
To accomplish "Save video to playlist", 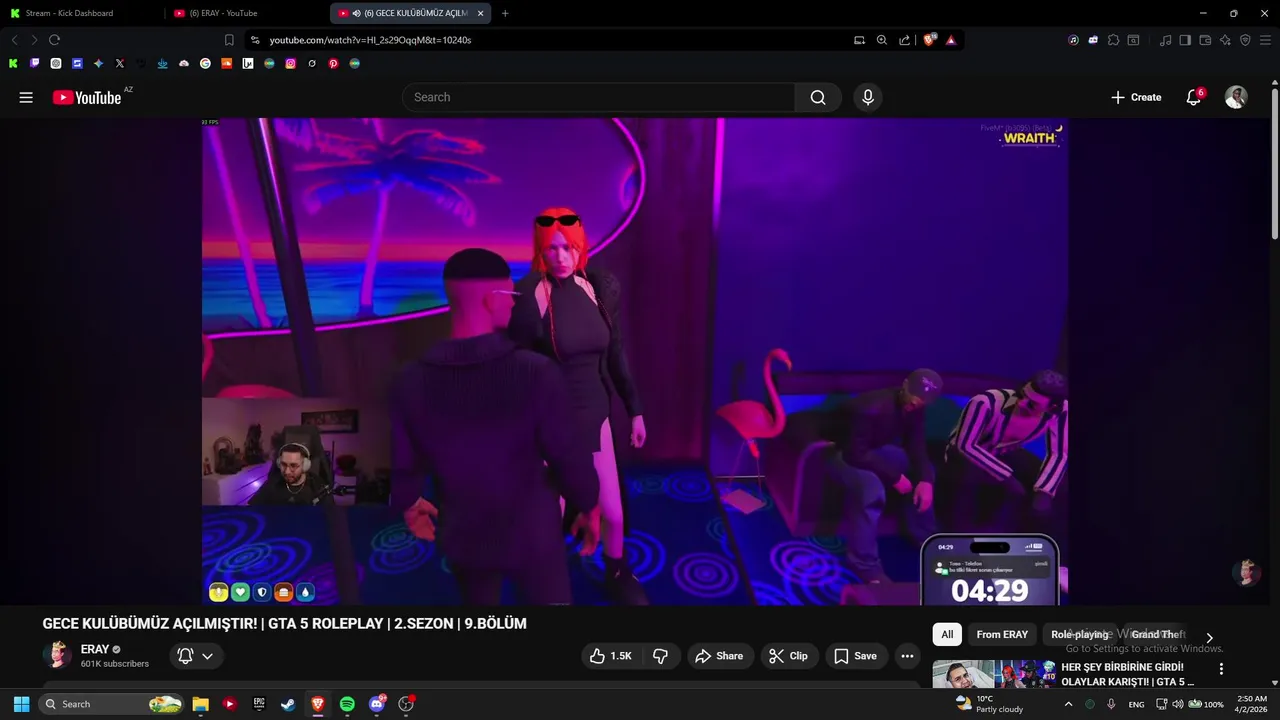I will pos(855,656).
